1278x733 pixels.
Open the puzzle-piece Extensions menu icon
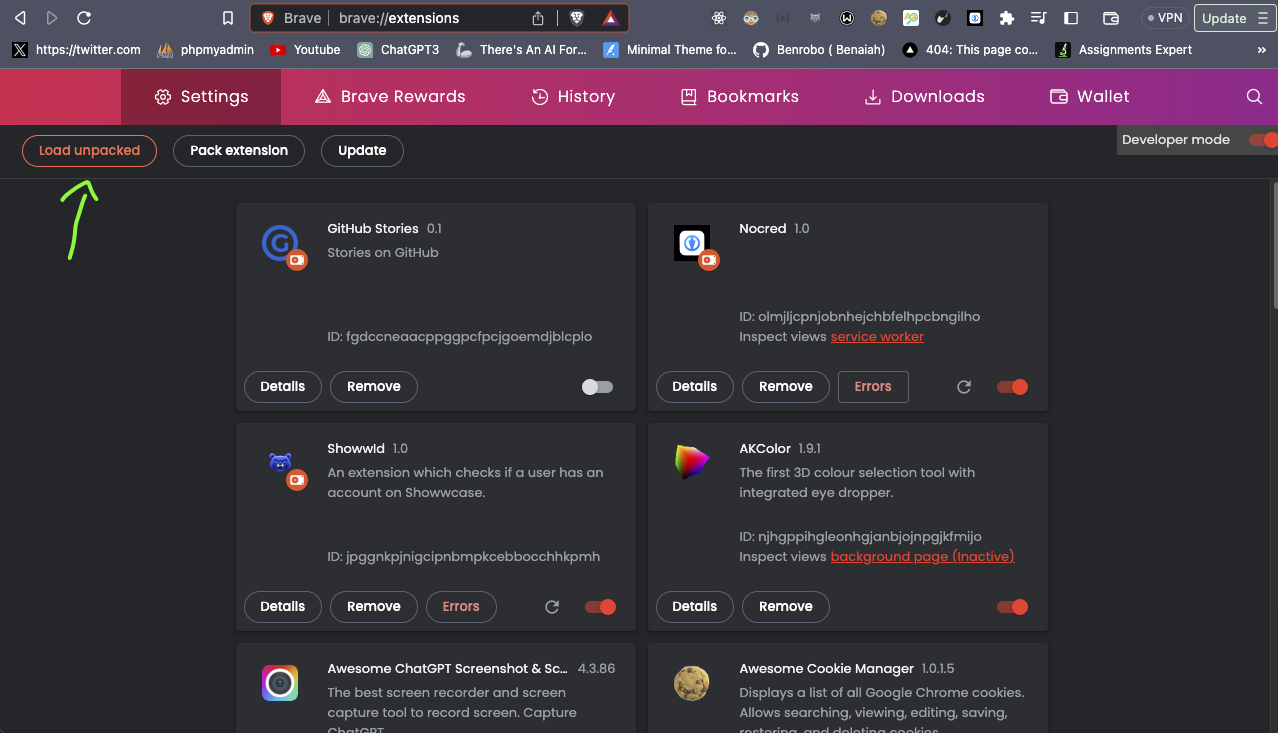pos(1007,18)
